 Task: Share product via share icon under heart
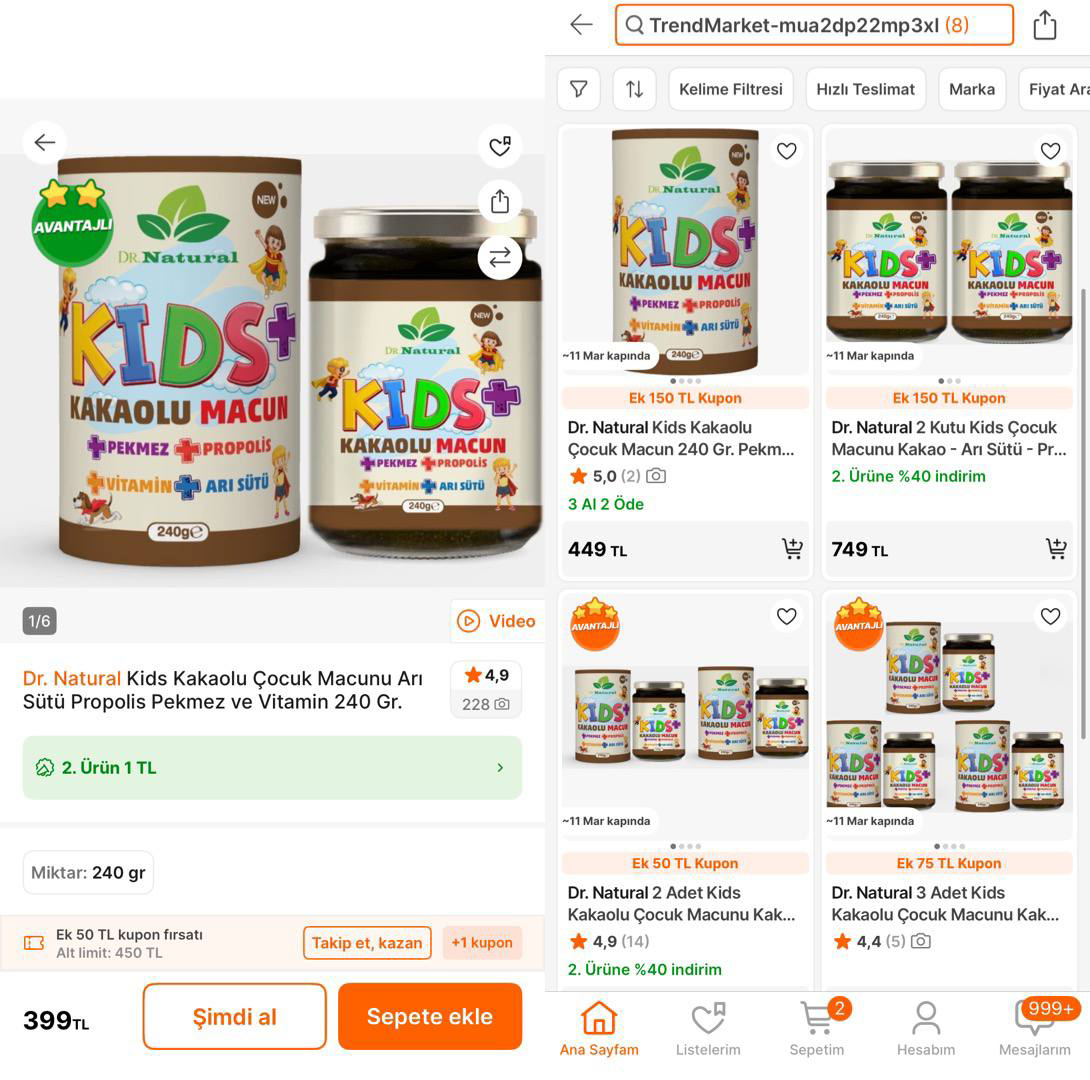pos(500,201)
